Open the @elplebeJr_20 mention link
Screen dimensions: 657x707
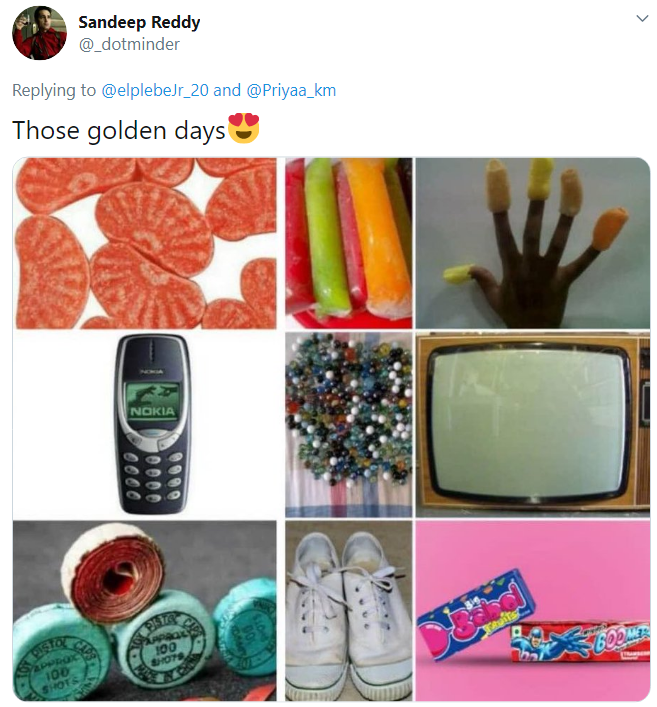(155, 90)
